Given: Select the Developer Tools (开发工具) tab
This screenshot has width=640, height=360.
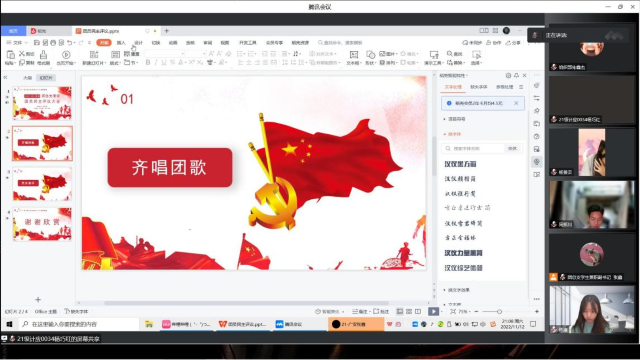Looking at the screenshot, I should click(x=247, y=42).
